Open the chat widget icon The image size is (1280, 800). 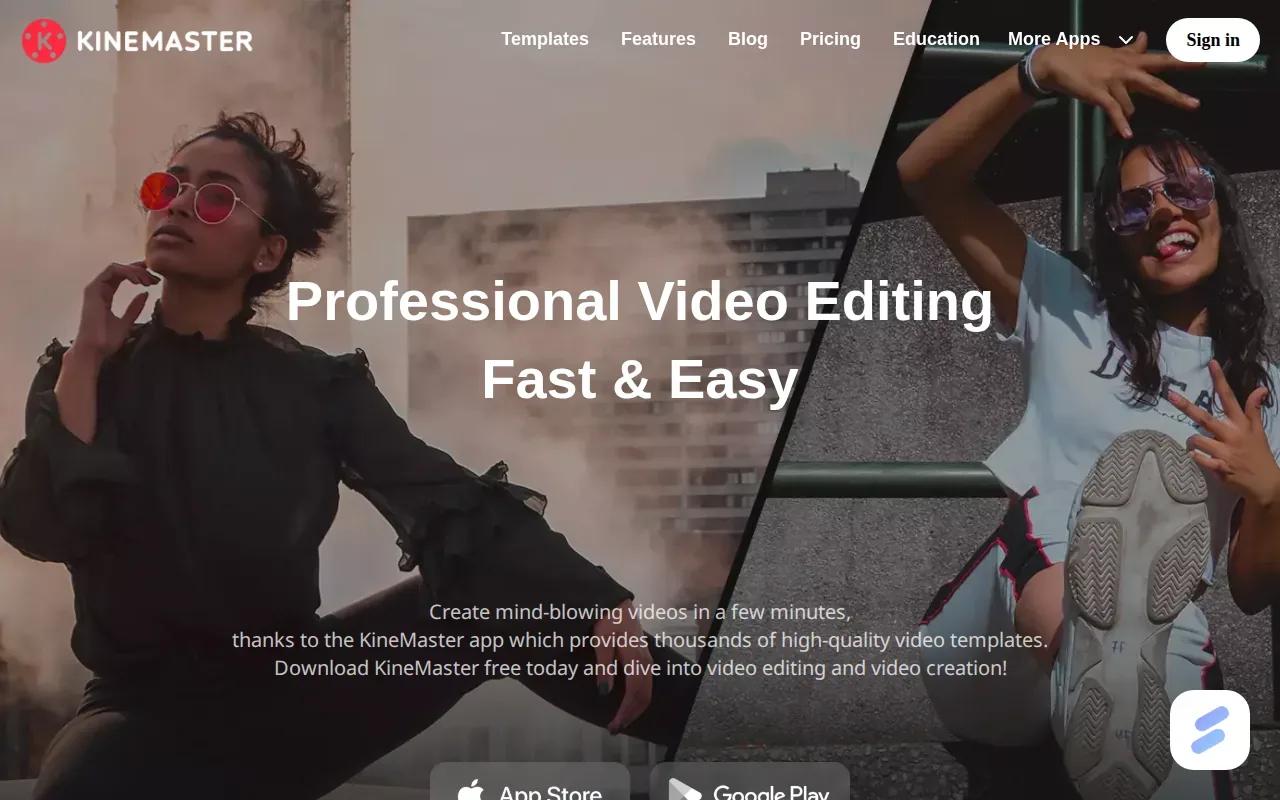tap(1210, 730)
